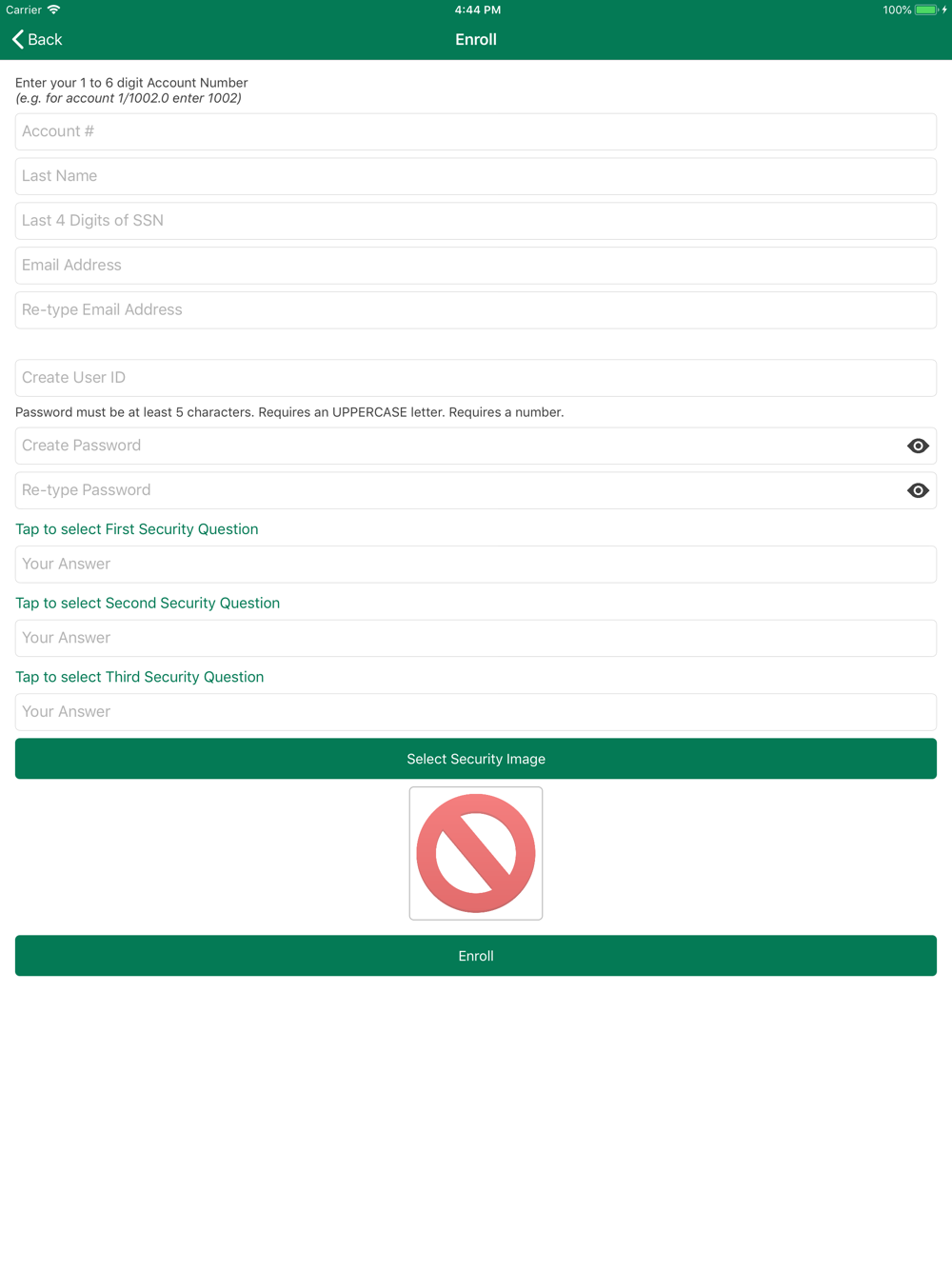Screen dimensions: 952x1270
Task: Submit the form with Enroll button
Action: [x=476, y=956]
